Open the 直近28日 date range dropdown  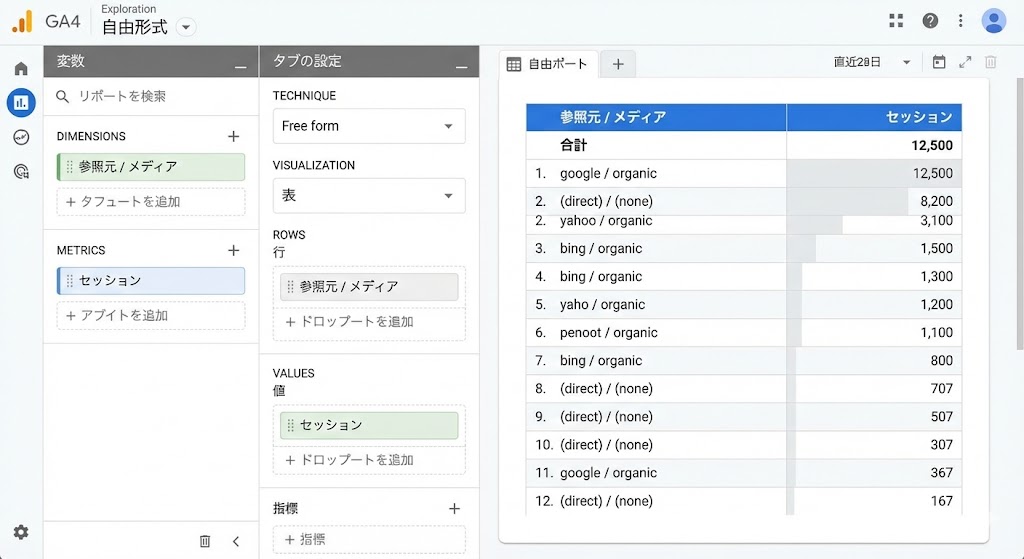872,62
